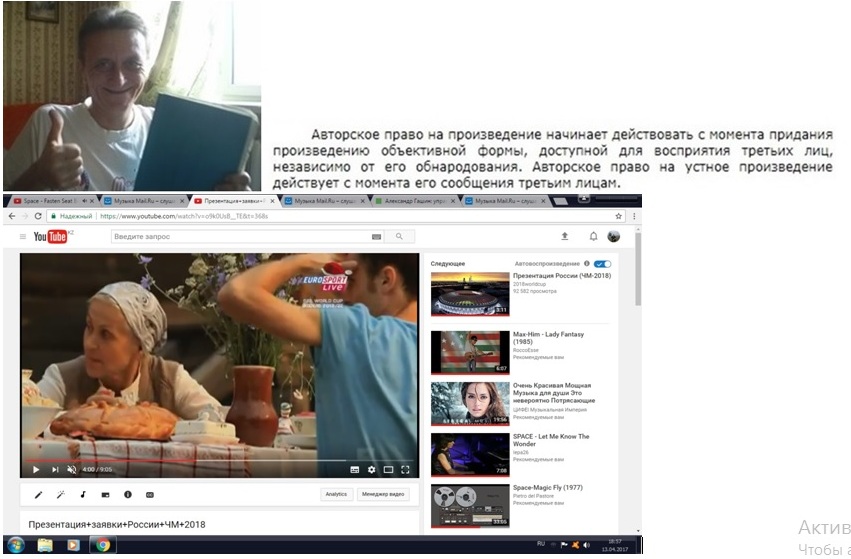The width and height of the screenshot is (851, 559).
Task: Open Менеджер видео button
Action: pos(383,494)
